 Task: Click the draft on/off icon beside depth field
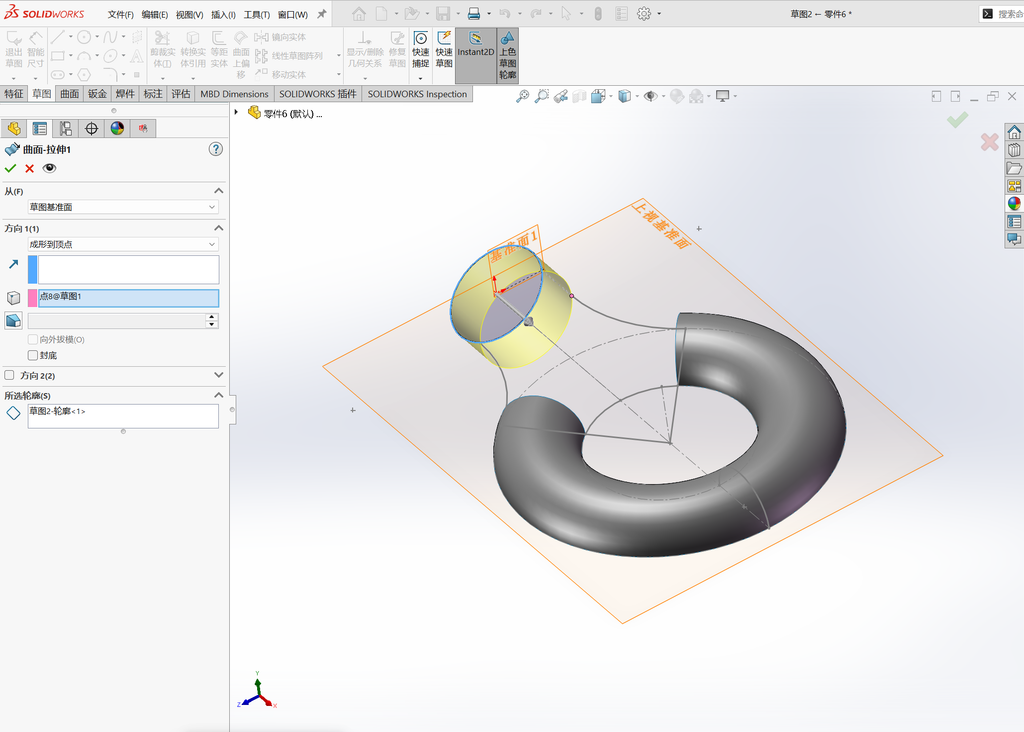[13, 320]
